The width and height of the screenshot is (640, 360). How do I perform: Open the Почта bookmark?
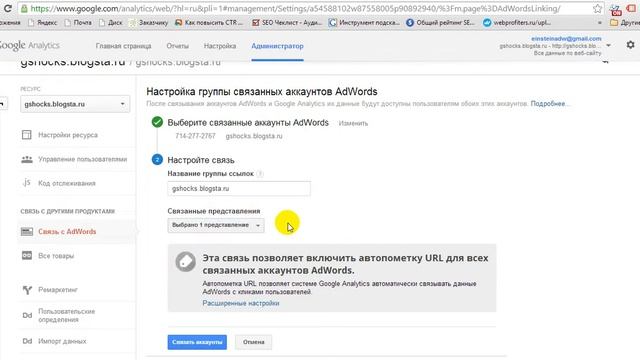[78, 23]
